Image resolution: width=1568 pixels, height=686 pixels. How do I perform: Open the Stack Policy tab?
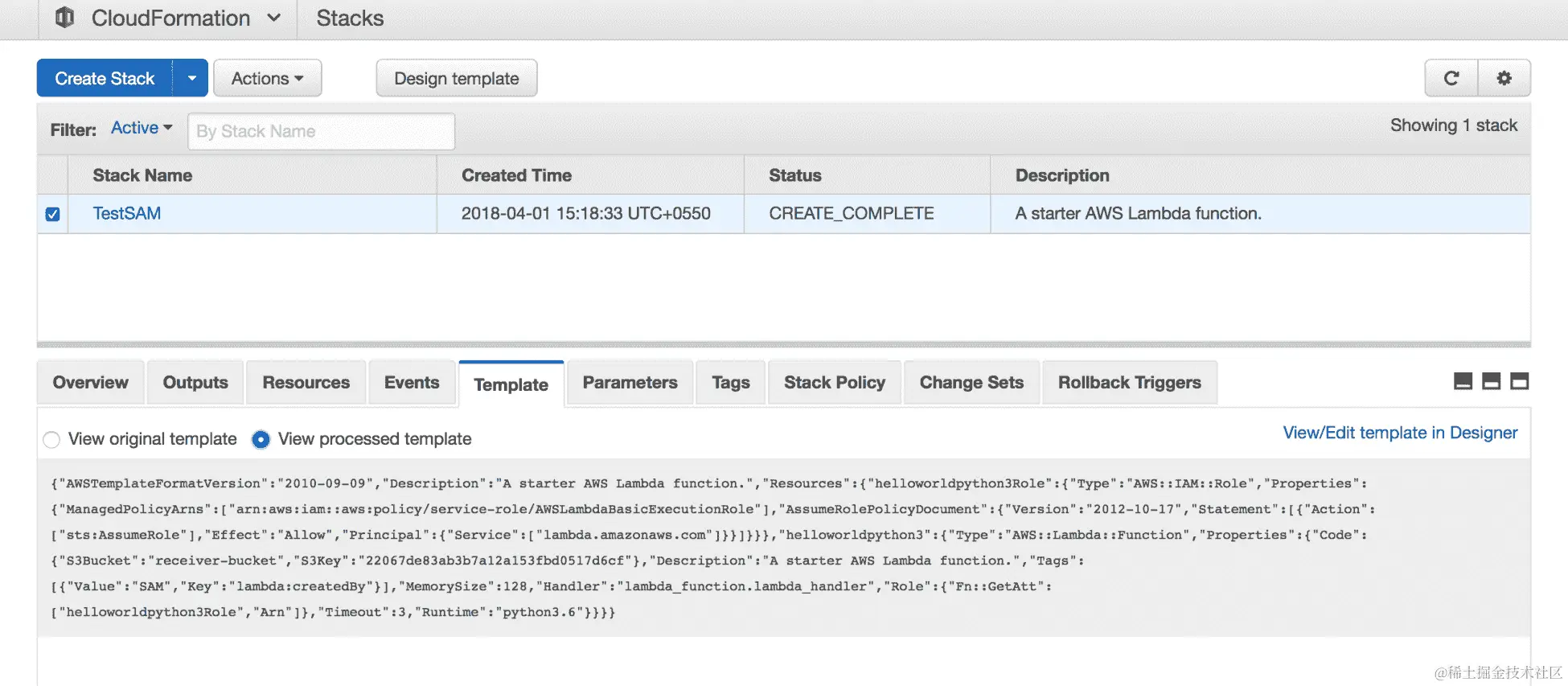click(835, 383)
